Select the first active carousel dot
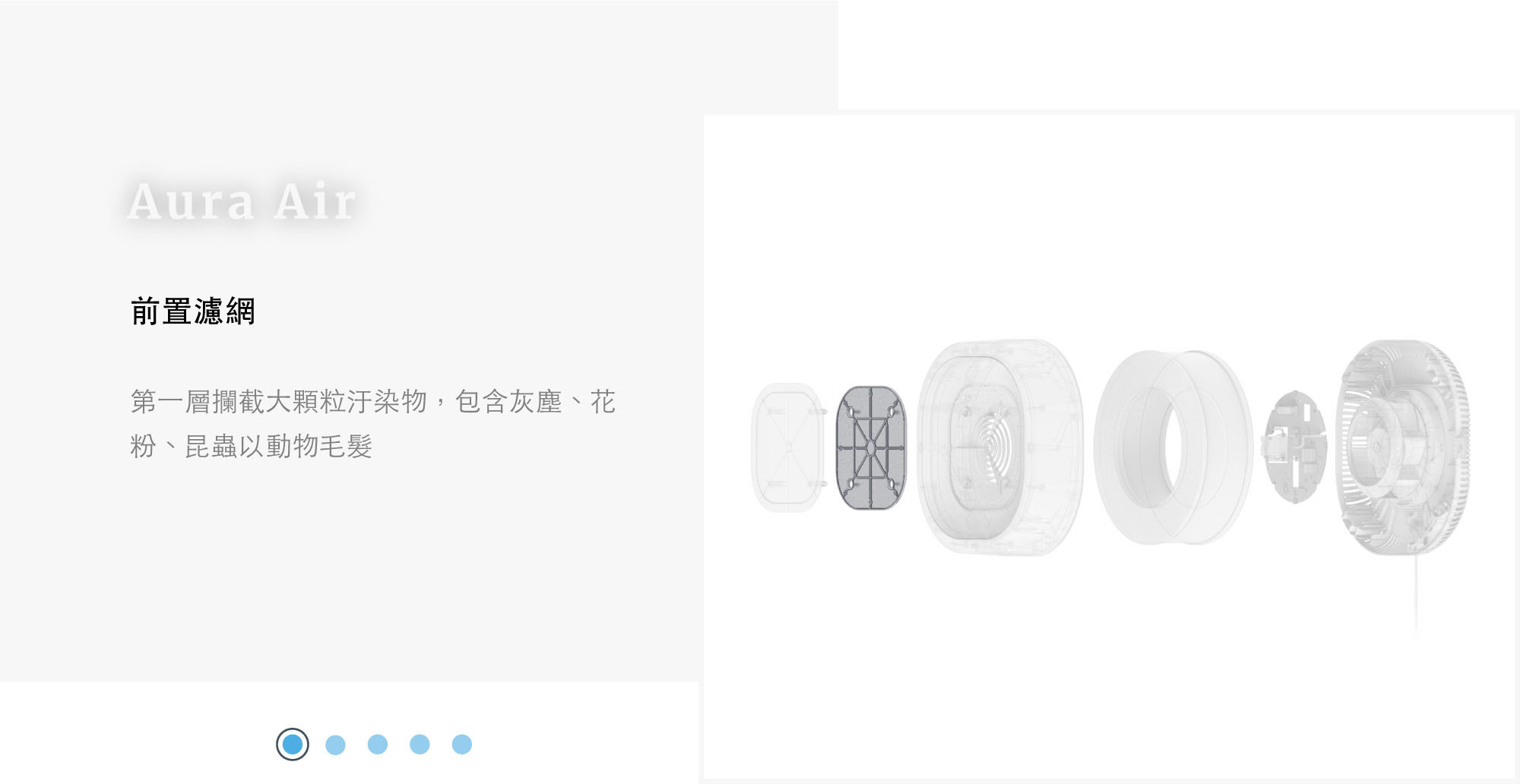The height and width of the screenshot is (784, 1520). click(x=293, y=744)
